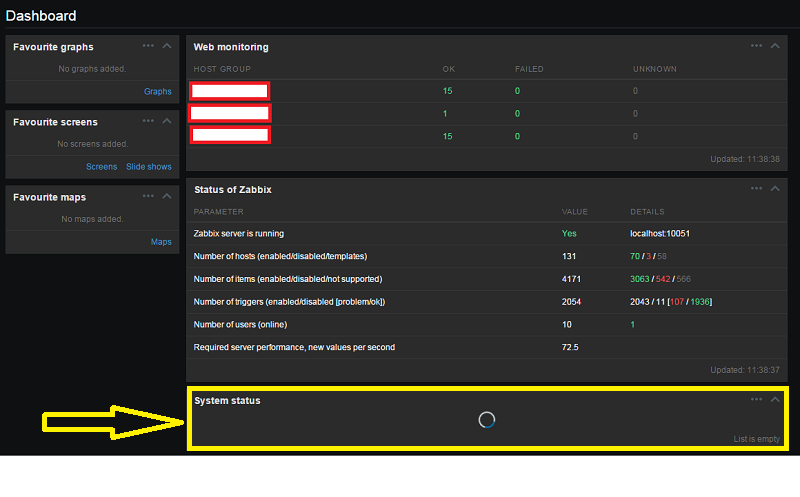Viewport: 800px width, 497px height.
Task: Open the System status widget menu dots
Action: [757, 399]
